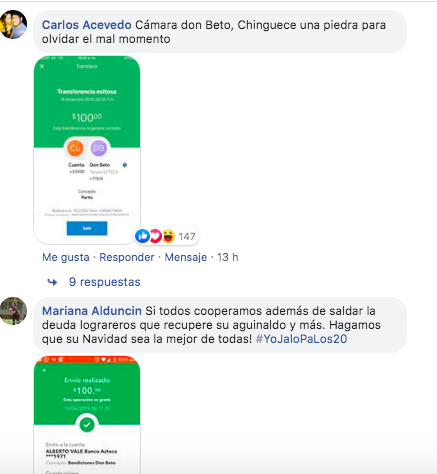The image size is (437, 474).
Task: Click the red heart reaction icon
Action: (x=155, y=236)
